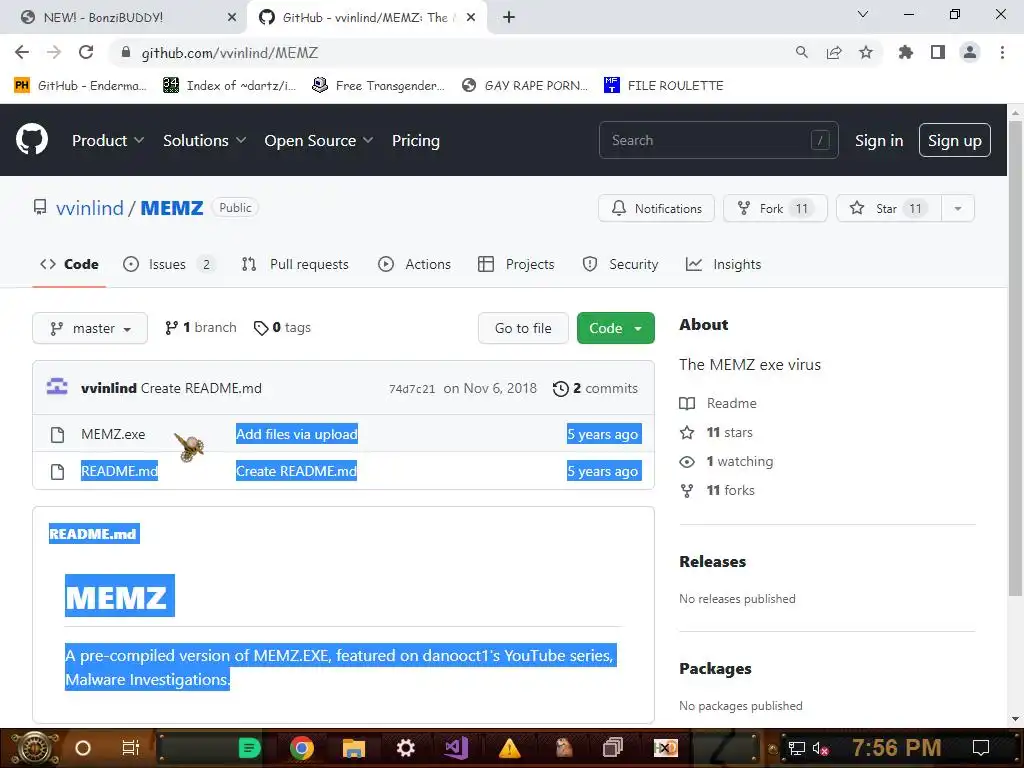Viewport: 1024px width, 768px height.
Task: Expand the Product menu
Action: (x=108, y=140)
